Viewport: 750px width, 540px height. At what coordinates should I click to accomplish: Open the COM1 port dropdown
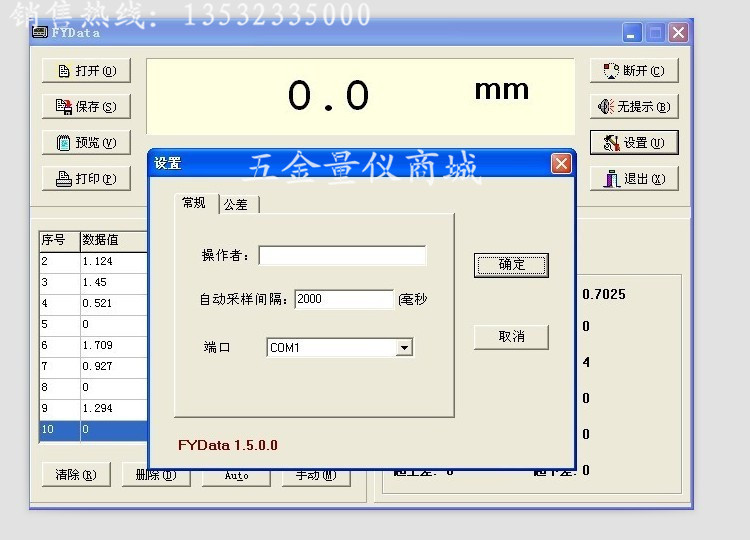point(340,347)
